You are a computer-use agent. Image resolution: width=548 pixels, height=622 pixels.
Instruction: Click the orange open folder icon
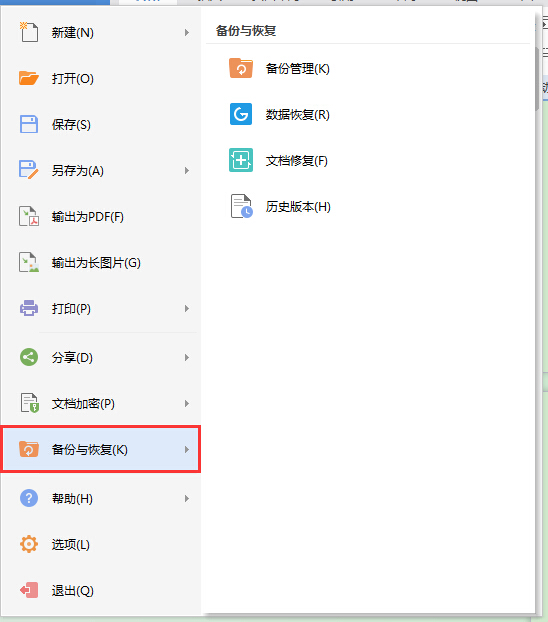point(29,78)
